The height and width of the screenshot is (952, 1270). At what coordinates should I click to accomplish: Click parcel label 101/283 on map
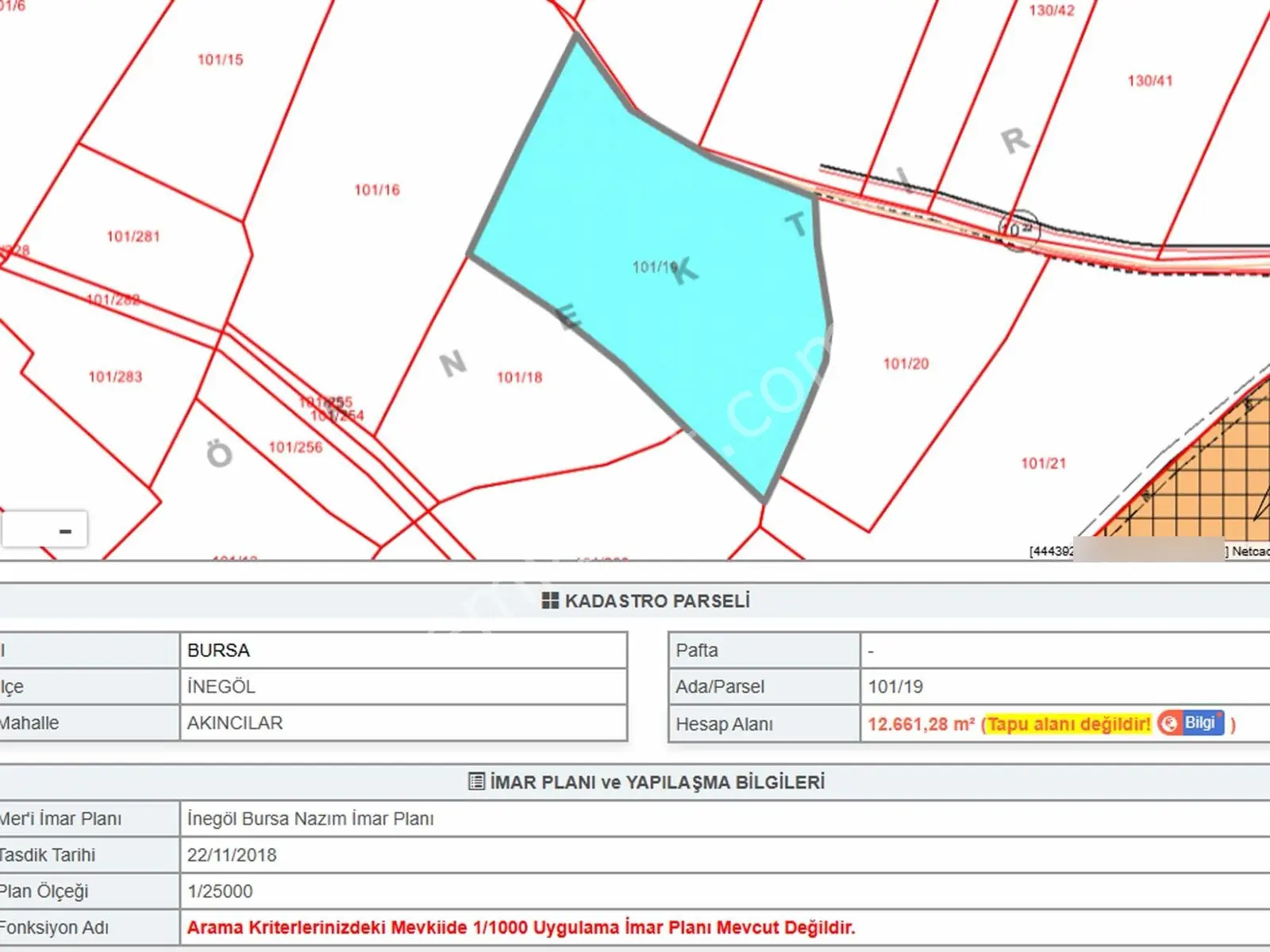pyautogui.click(x=115, y=377)
